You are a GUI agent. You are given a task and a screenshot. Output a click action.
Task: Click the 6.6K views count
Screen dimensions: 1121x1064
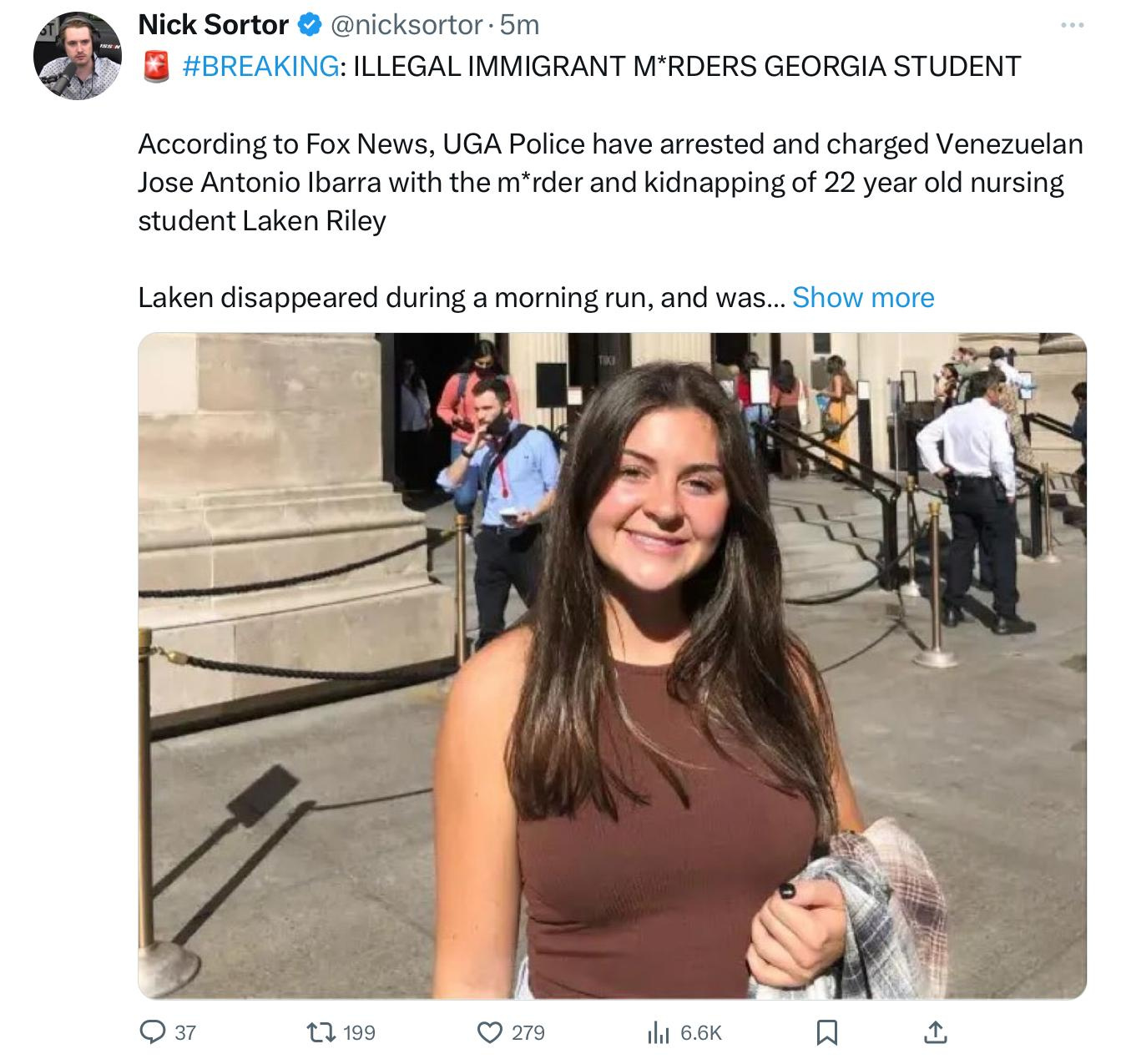coord(700,1033)
